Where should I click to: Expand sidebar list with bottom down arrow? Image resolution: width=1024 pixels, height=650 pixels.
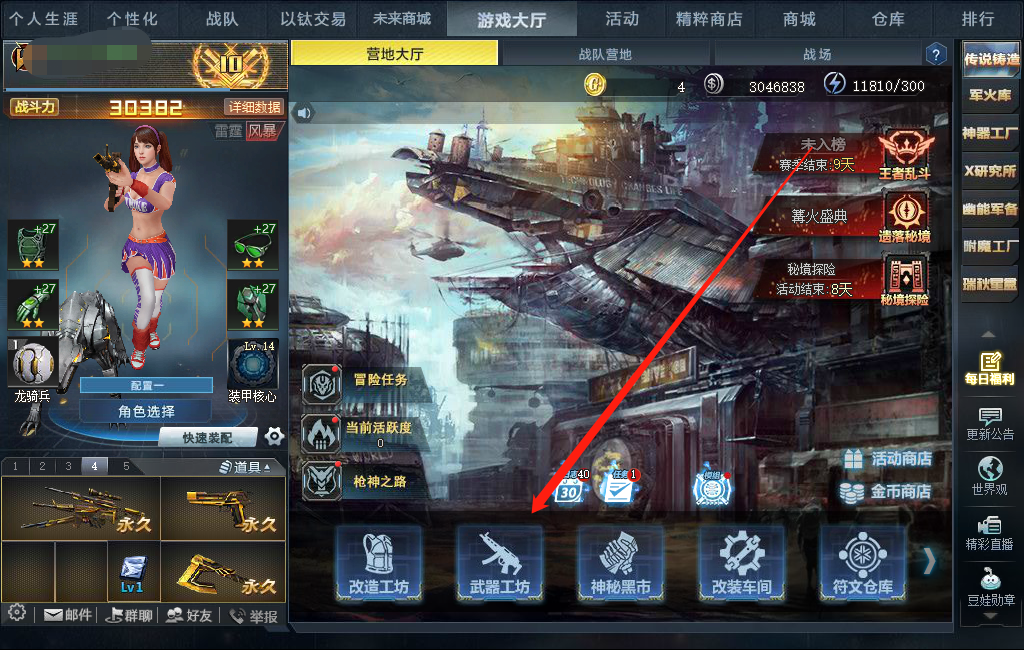(x=990, y=616)
